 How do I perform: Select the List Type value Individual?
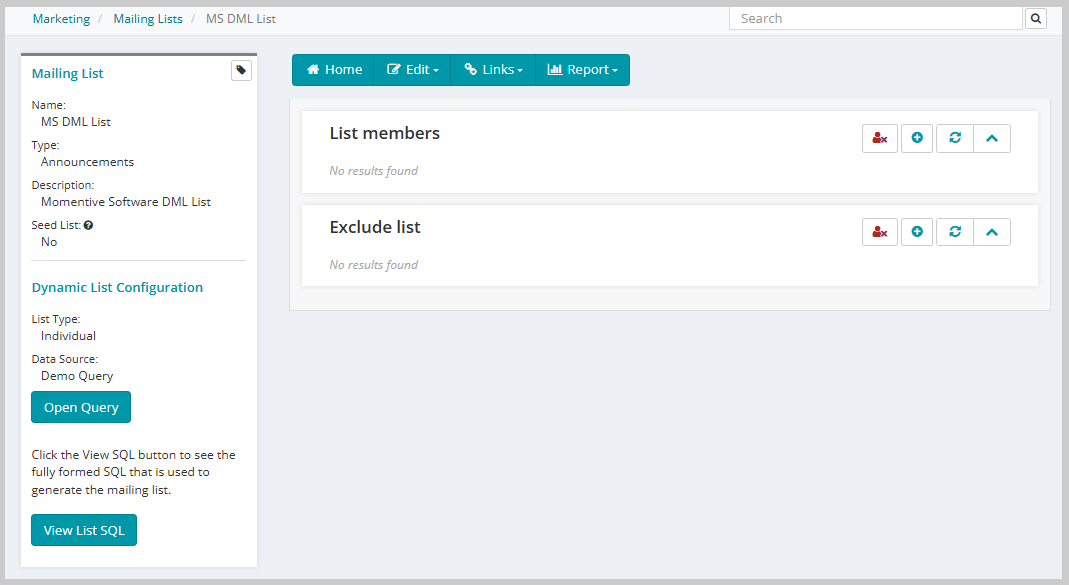68,336
